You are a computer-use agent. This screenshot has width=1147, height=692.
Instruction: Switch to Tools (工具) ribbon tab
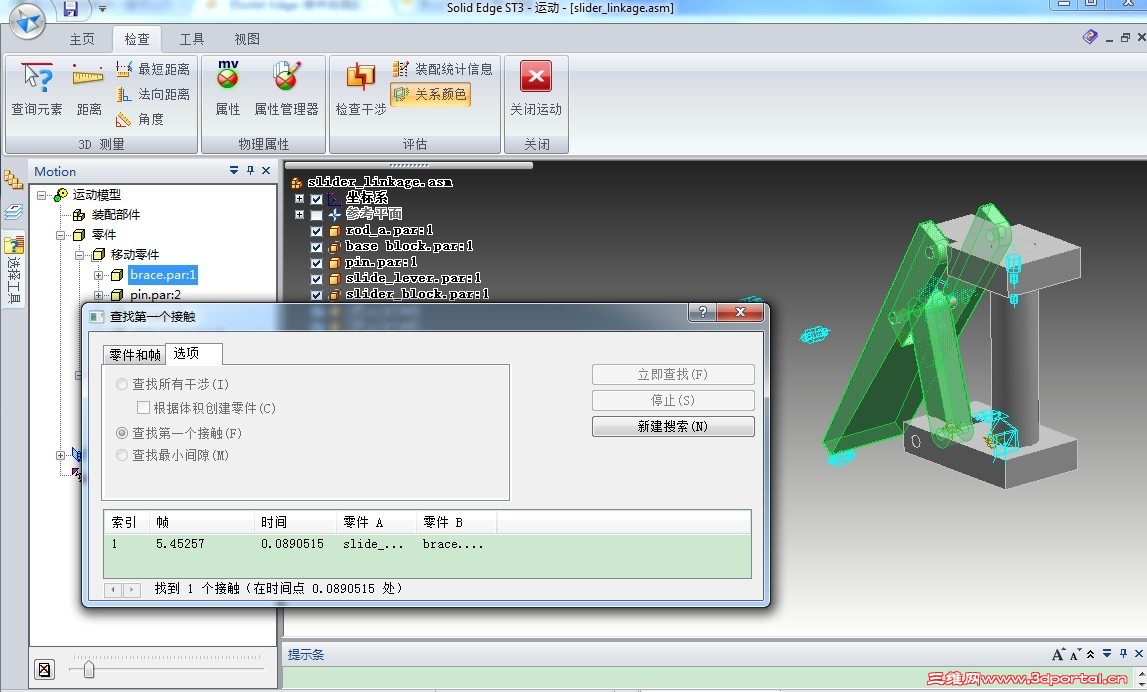192,39
